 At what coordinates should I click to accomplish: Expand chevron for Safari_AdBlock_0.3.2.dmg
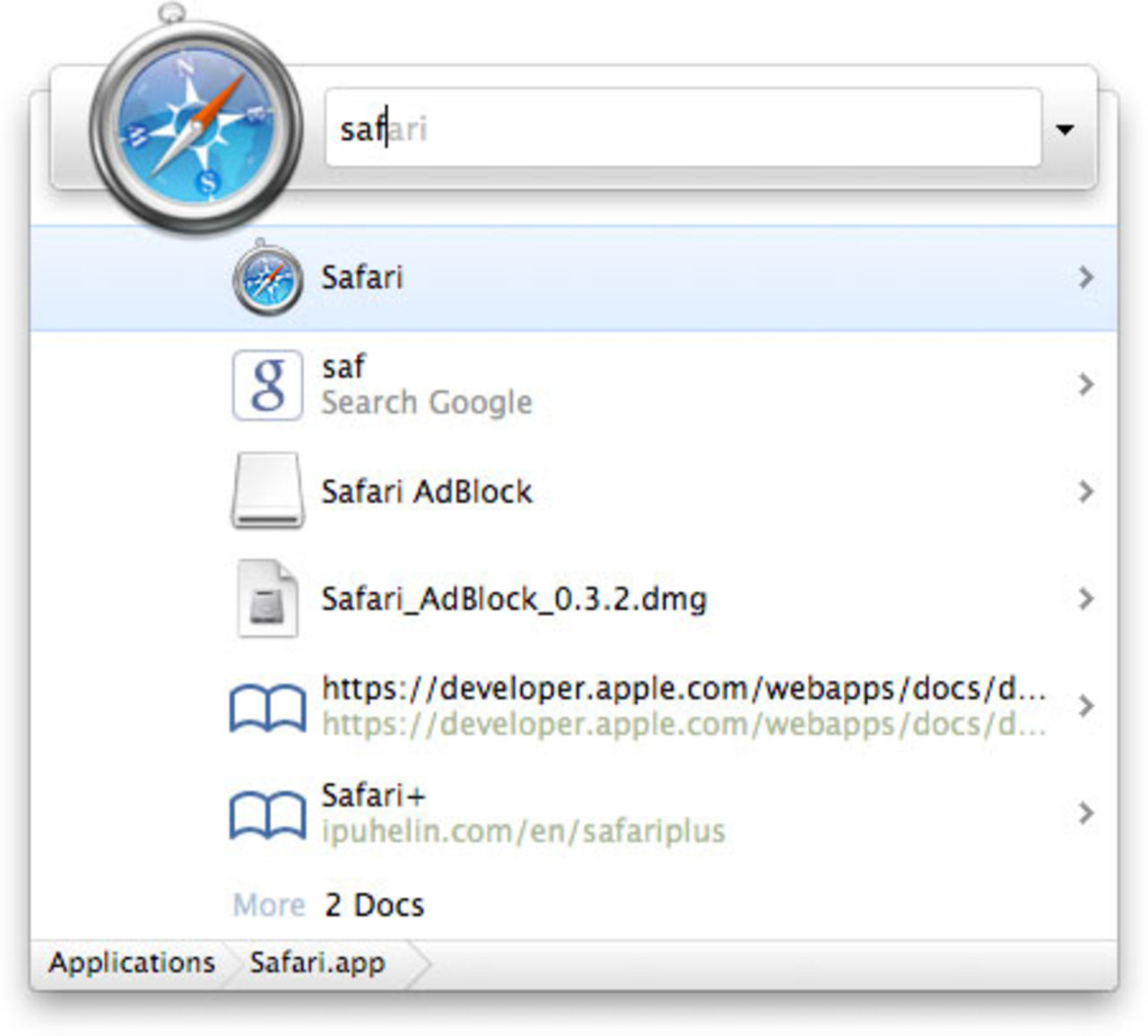(x=1086, y=598)
